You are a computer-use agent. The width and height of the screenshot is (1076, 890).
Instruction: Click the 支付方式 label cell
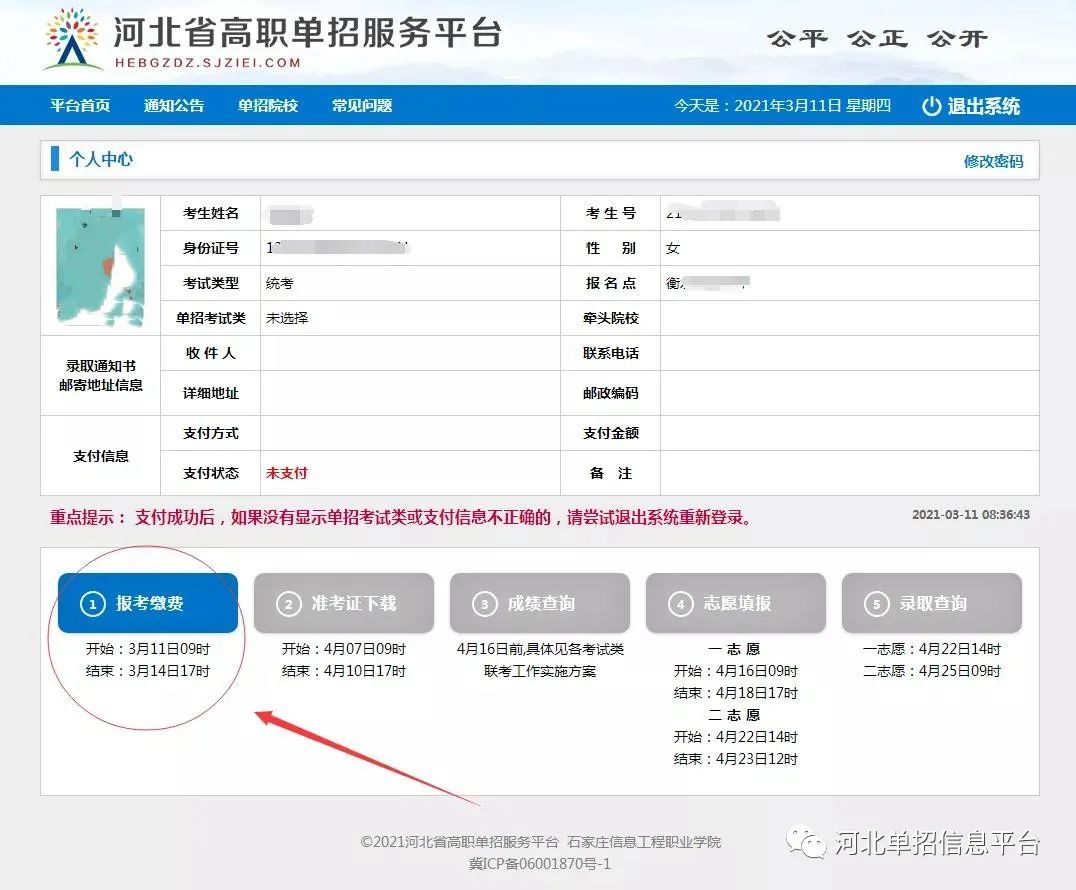(x=211, y=433)
